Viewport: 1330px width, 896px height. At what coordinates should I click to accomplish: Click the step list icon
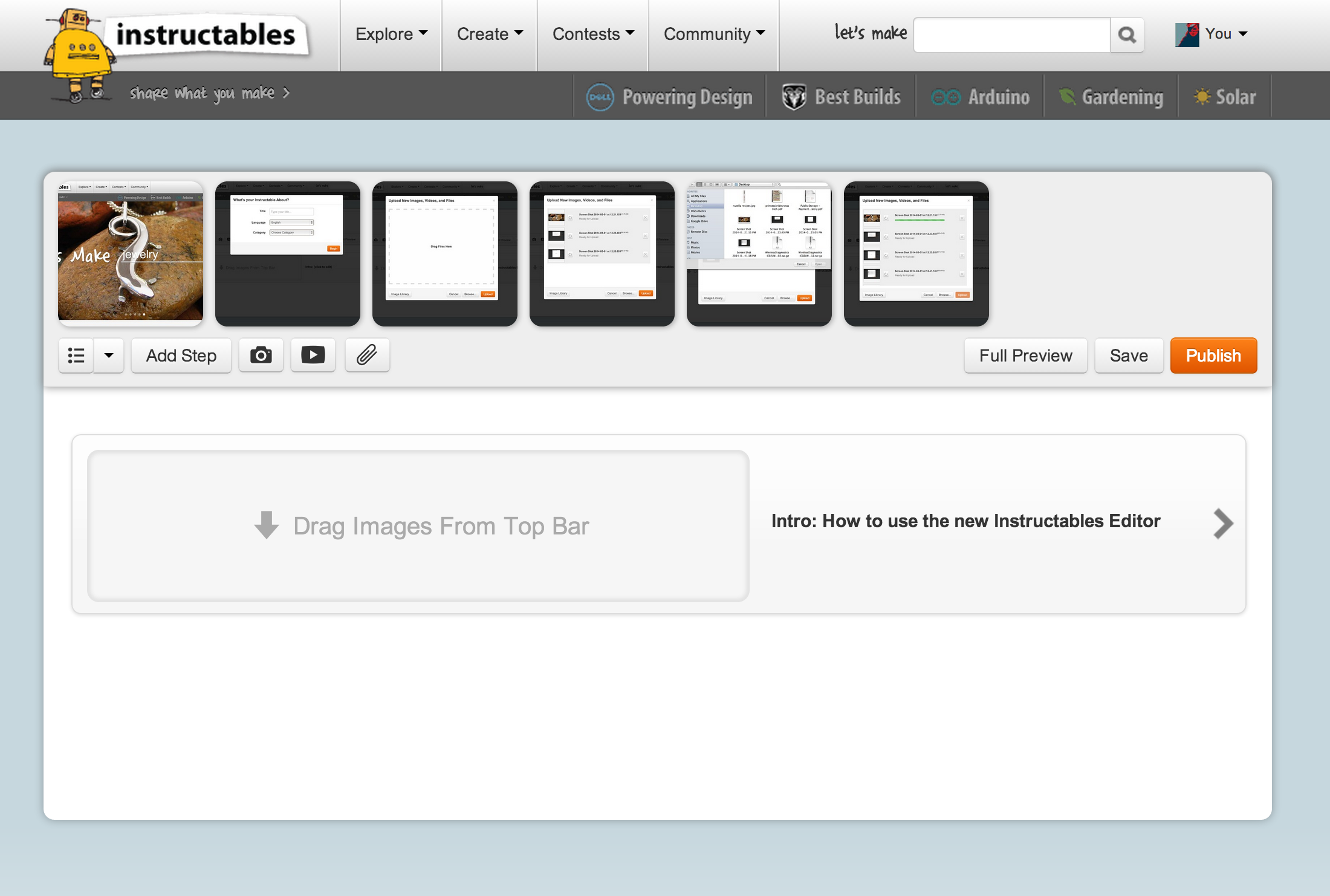[76, 355]
